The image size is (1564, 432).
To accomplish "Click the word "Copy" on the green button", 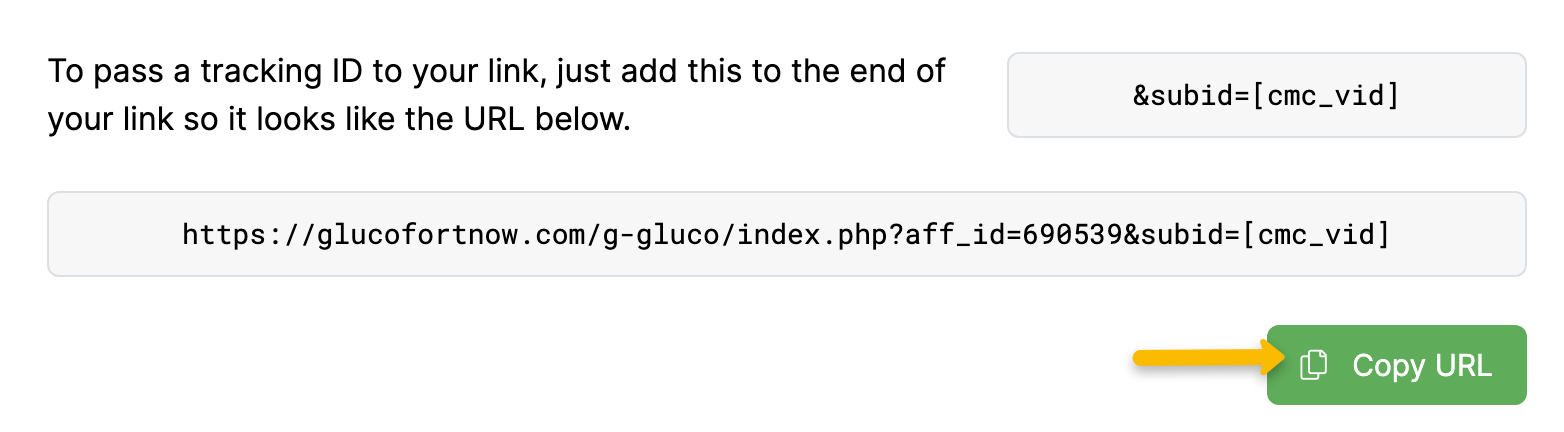I will tap(1387, 366).
